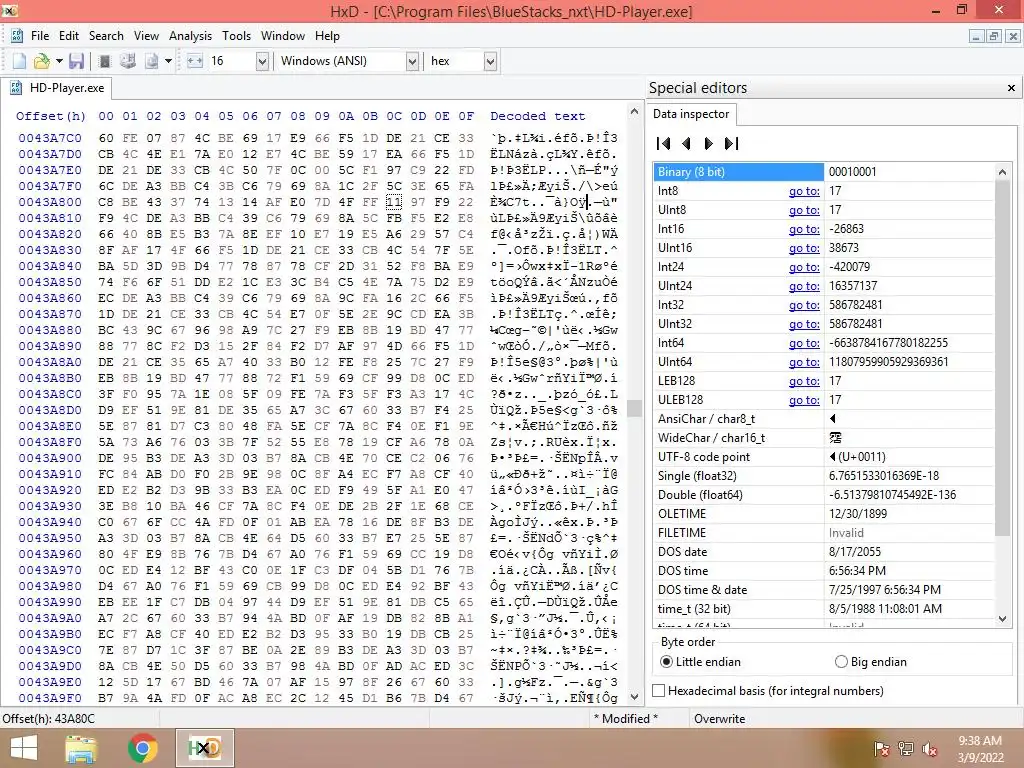Launch Chrome from the taskbar

142,748
